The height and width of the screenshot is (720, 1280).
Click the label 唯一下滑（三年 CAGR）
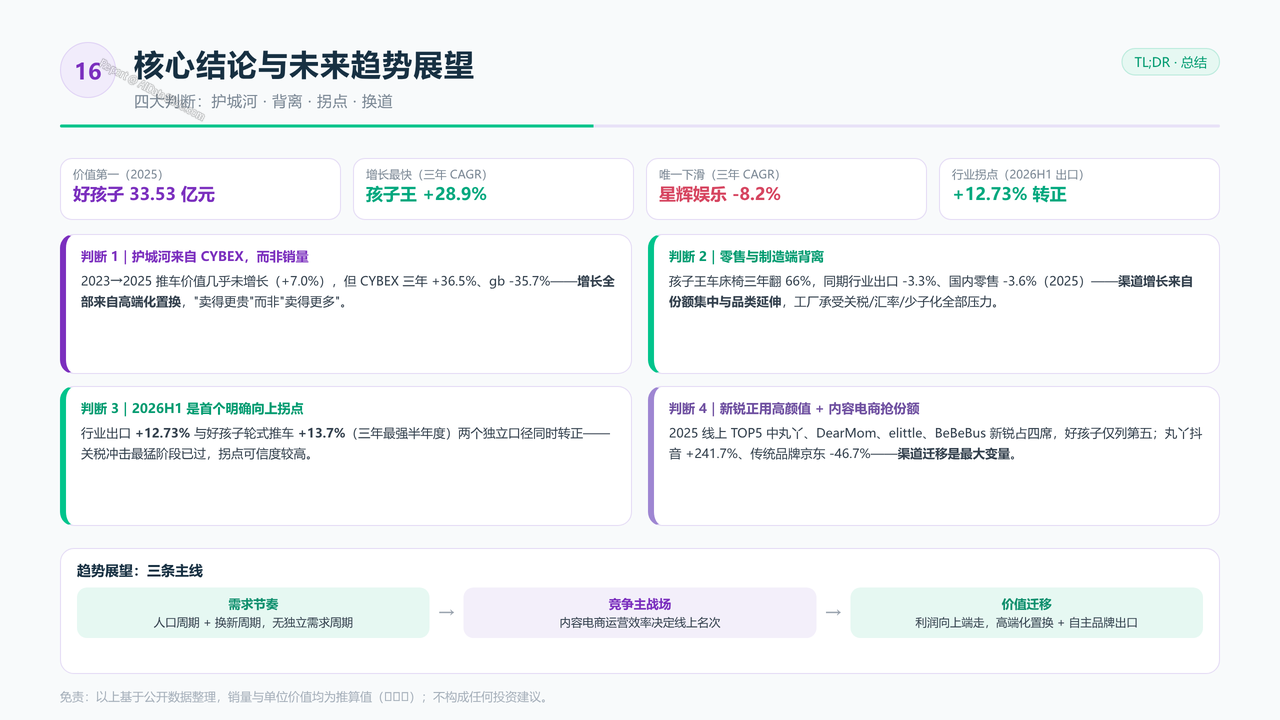(719, 174)
